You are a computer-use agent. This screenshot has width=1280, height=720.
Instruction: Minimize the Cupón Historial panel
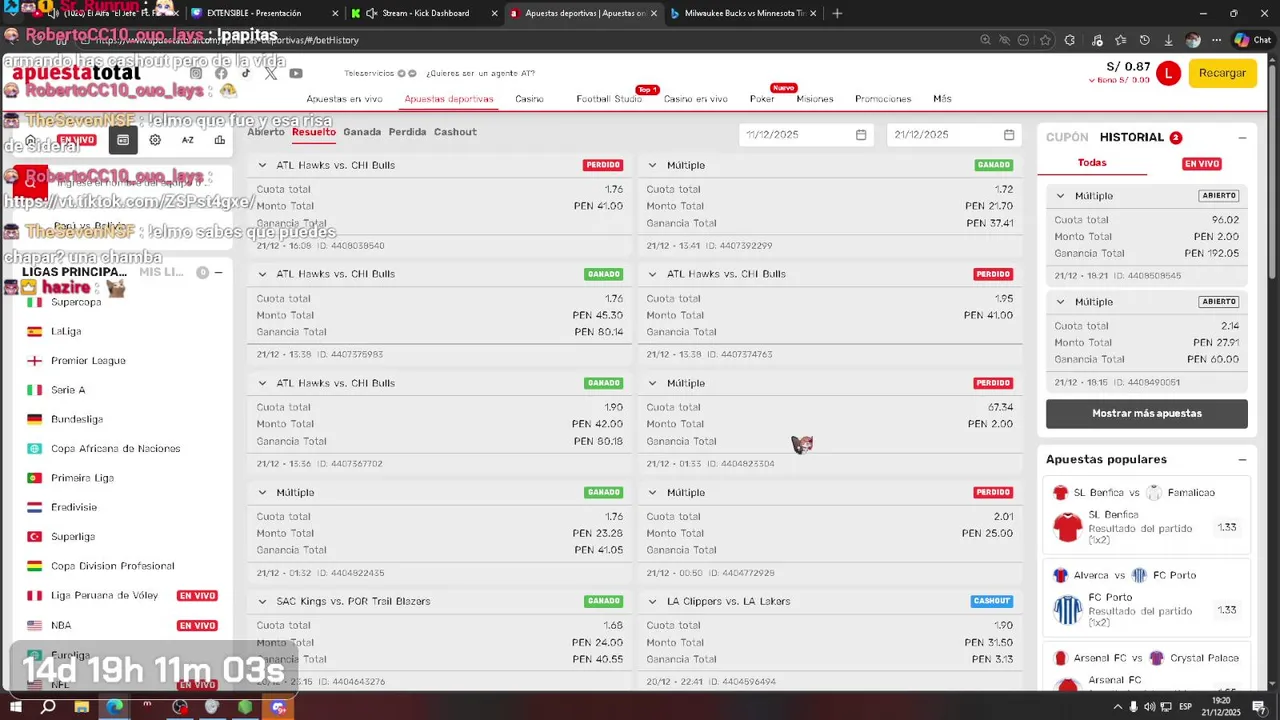pos(1242,138)
